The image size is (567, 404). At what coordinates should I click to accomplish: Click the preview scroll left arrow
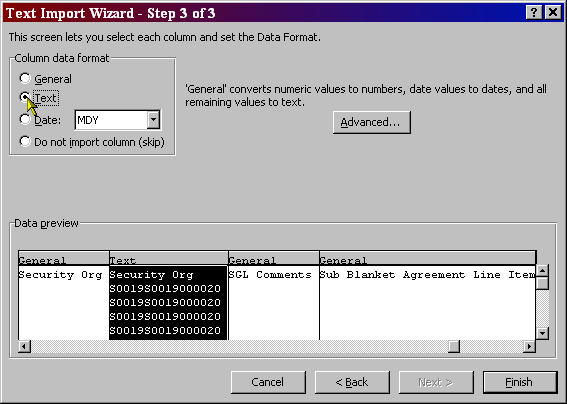[24, 346]
